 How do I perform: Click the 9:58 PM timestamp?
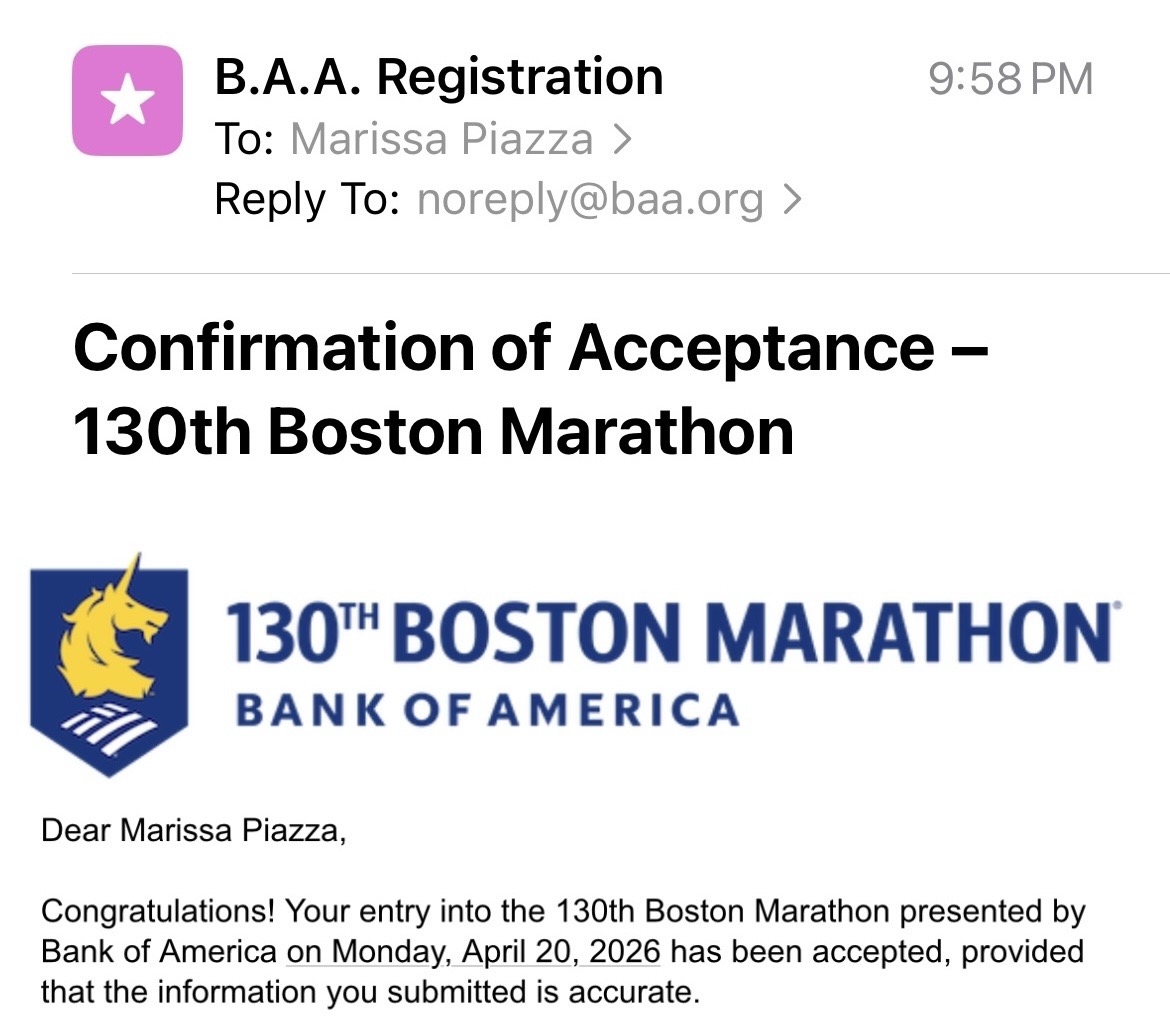[x=1010, y=79]
